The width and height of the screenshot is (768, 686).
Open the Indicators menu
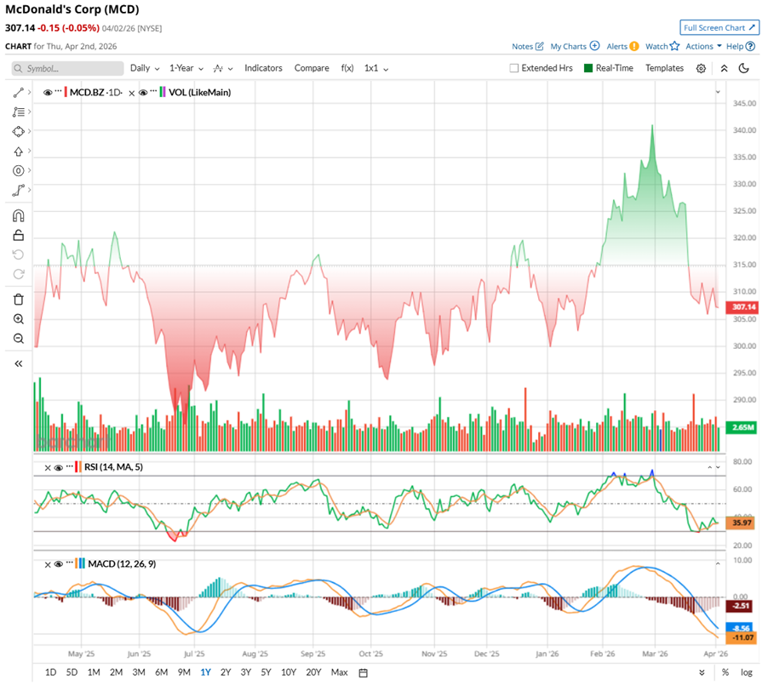pyautogui.click(x=263, y=68)
